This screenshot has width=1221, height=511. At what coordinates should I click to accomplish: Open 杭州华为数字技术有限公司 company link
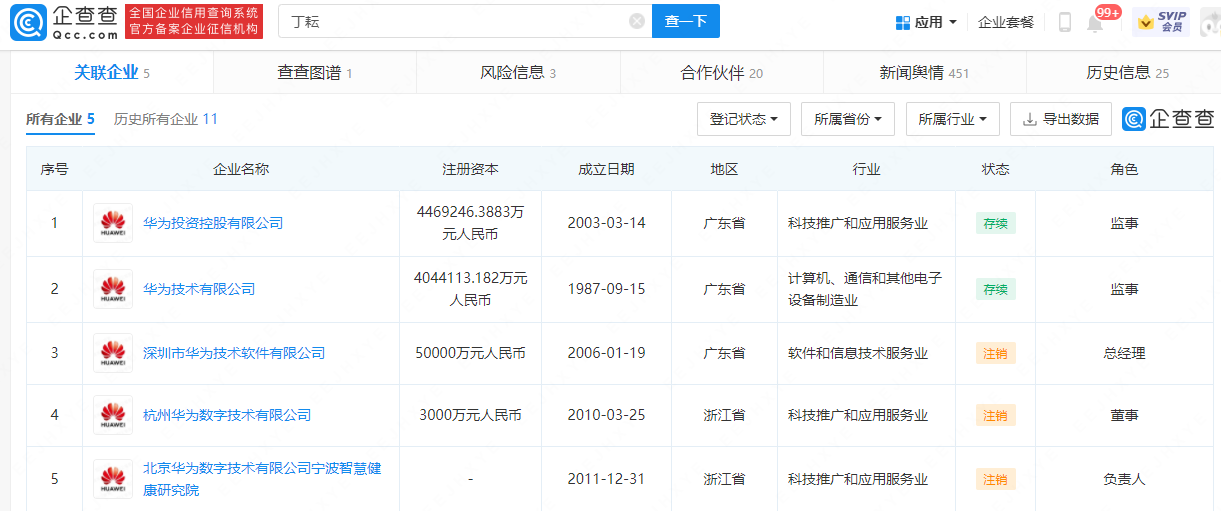(x=227, y=415)
